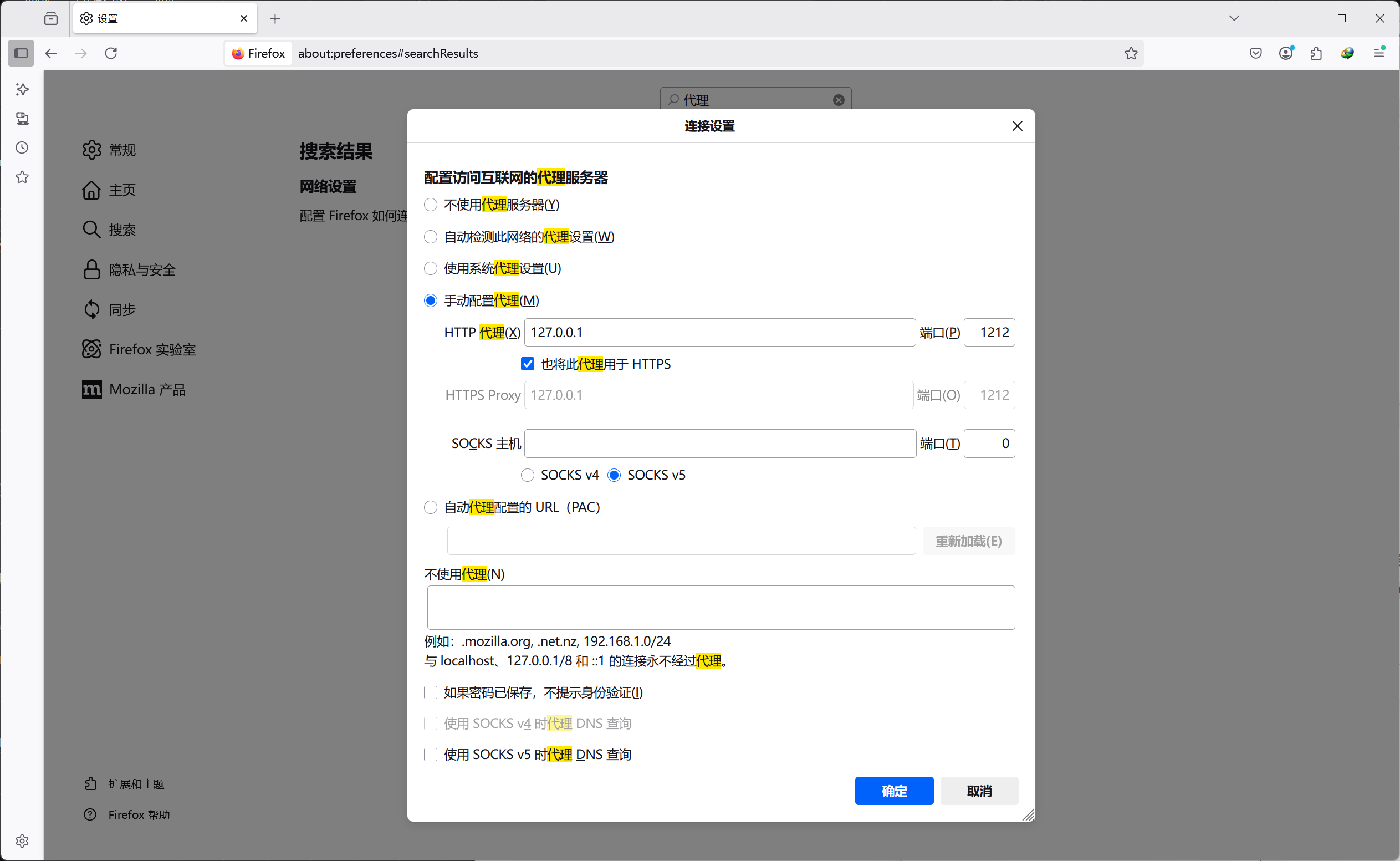Reload the current page
Image resolution: width=1400 pixels, height=861 pixels.
(x=111, y=54)
